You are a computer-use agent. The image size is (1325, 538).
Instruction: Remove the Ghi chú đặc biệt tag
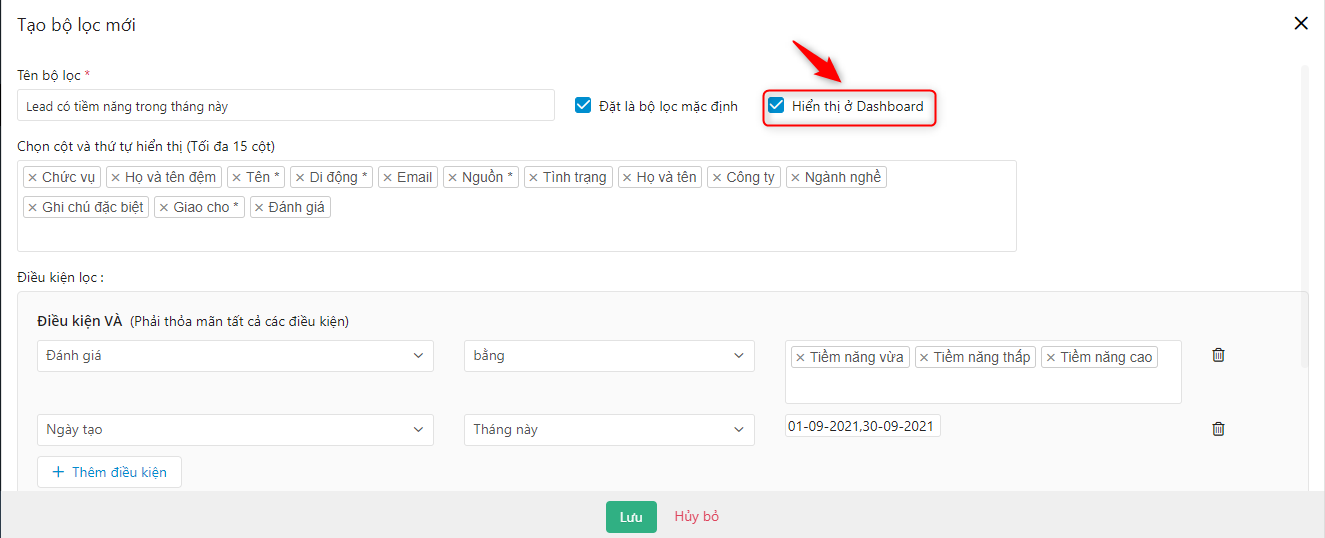coord(32,208)
